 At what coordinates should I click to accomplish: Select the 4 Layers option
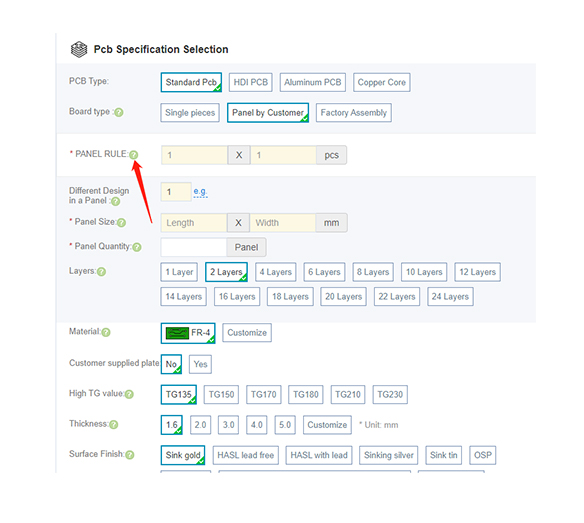point(276,272)
